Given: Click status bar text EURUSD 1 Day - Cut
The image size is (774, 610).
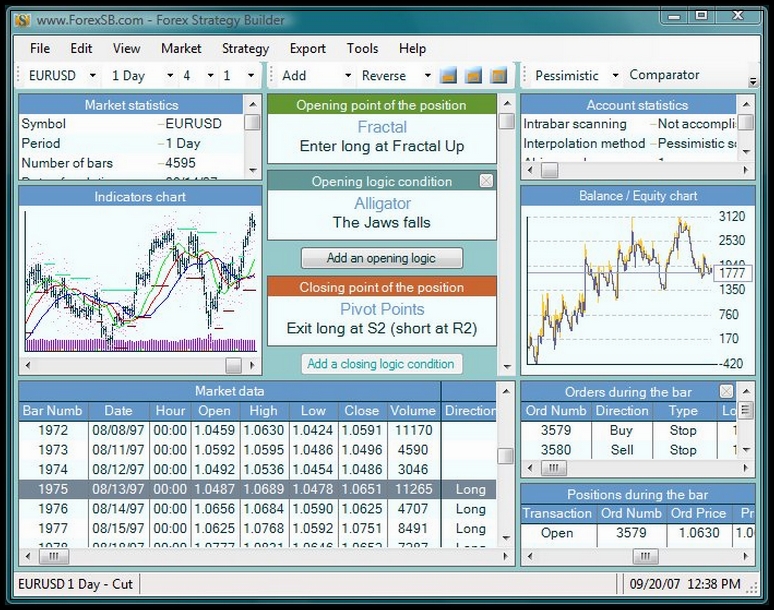Looking at the screenshot, I should tap(76, 584).
